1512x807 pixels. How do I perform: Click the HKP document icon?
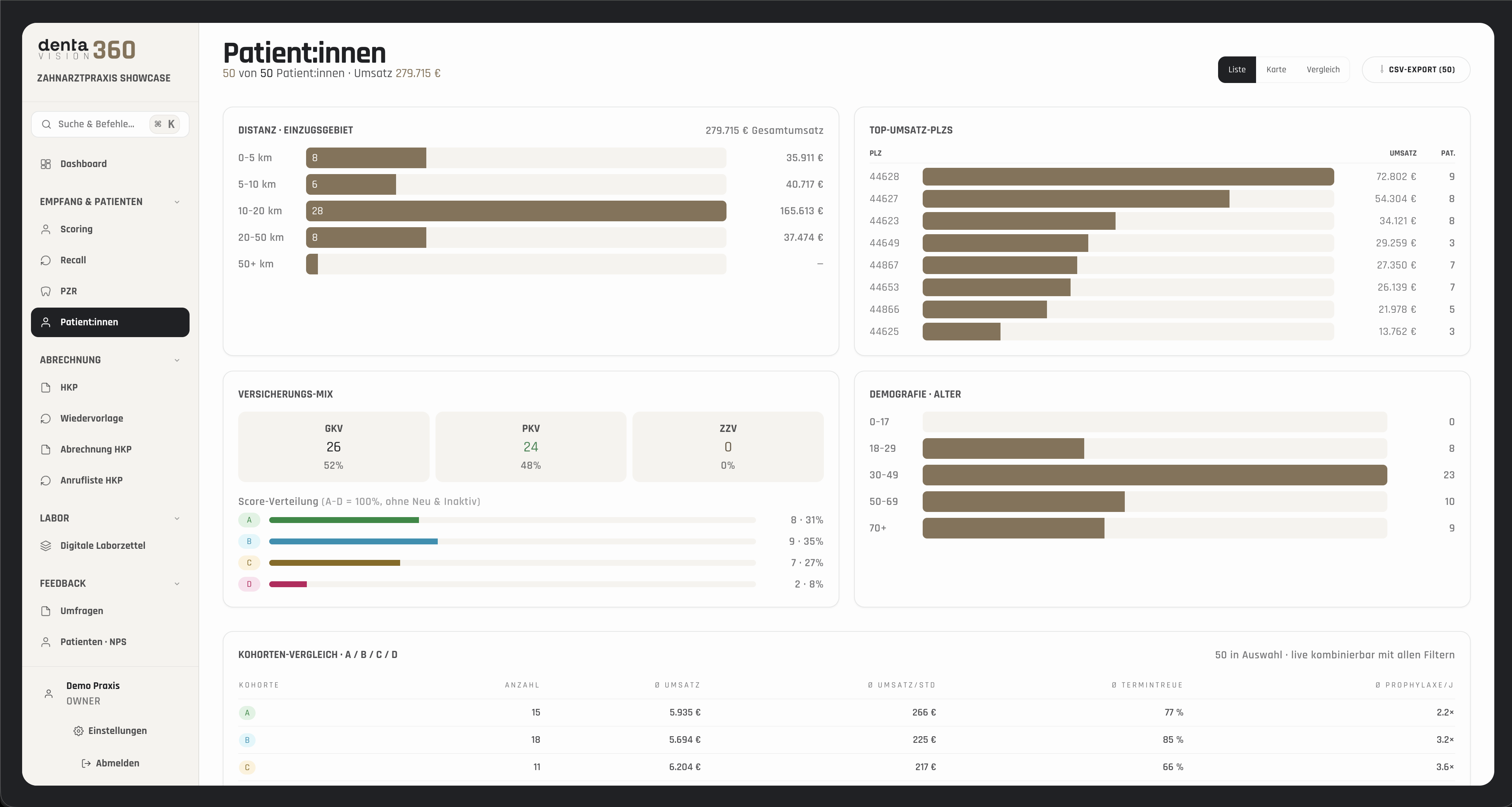(x=46, y=387)
